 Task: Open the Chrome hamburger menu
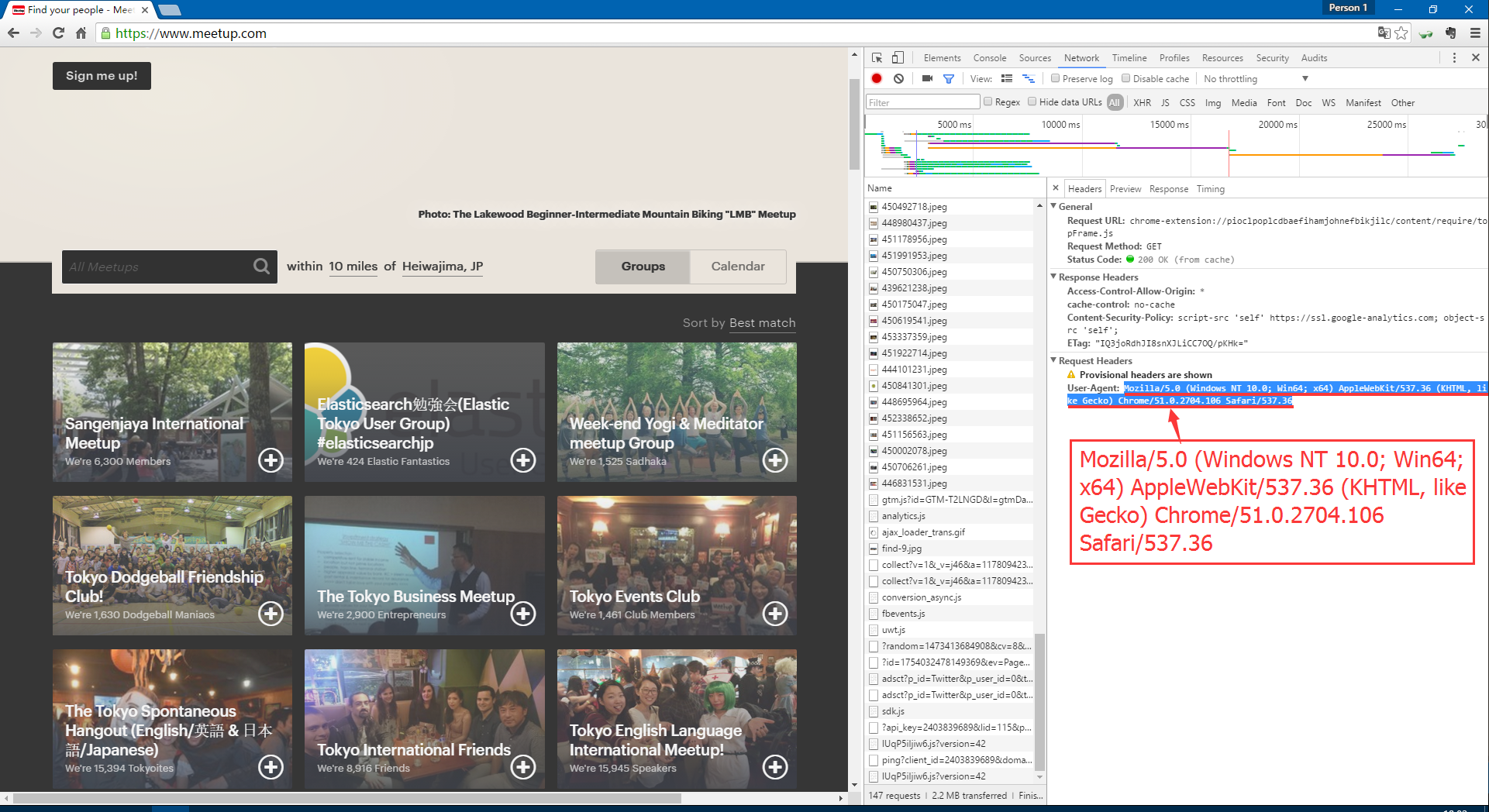pyautogui.click(x=1475, y=33)
